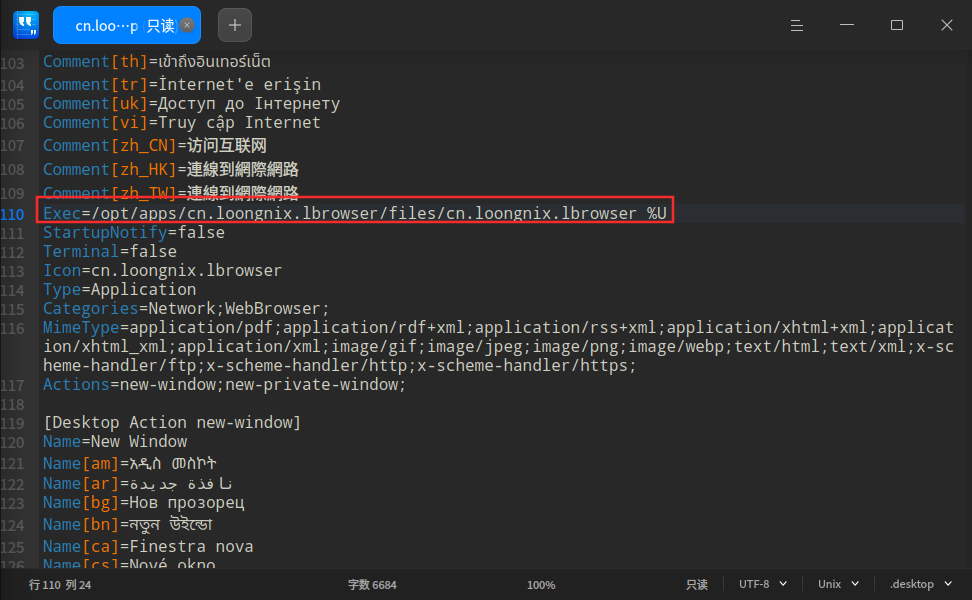Click the text editor app logo icon
This screenshot has width=972, height=600.
coord(26,25)
